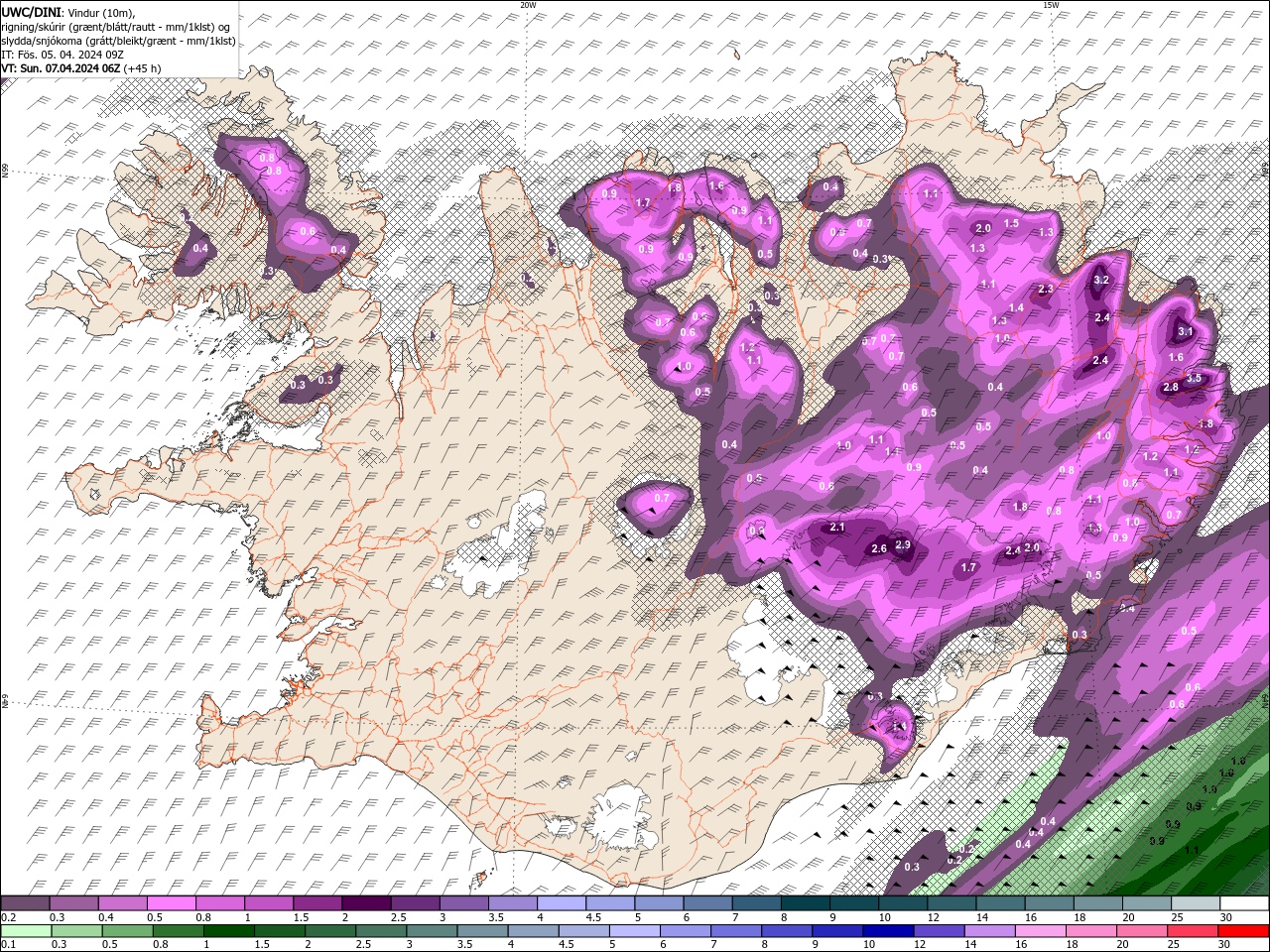The image size is (1270, 952).
Task: Click the medium green 0.8 rain-scale swatch
Action: pyautogui.click(x=178, y=931)
